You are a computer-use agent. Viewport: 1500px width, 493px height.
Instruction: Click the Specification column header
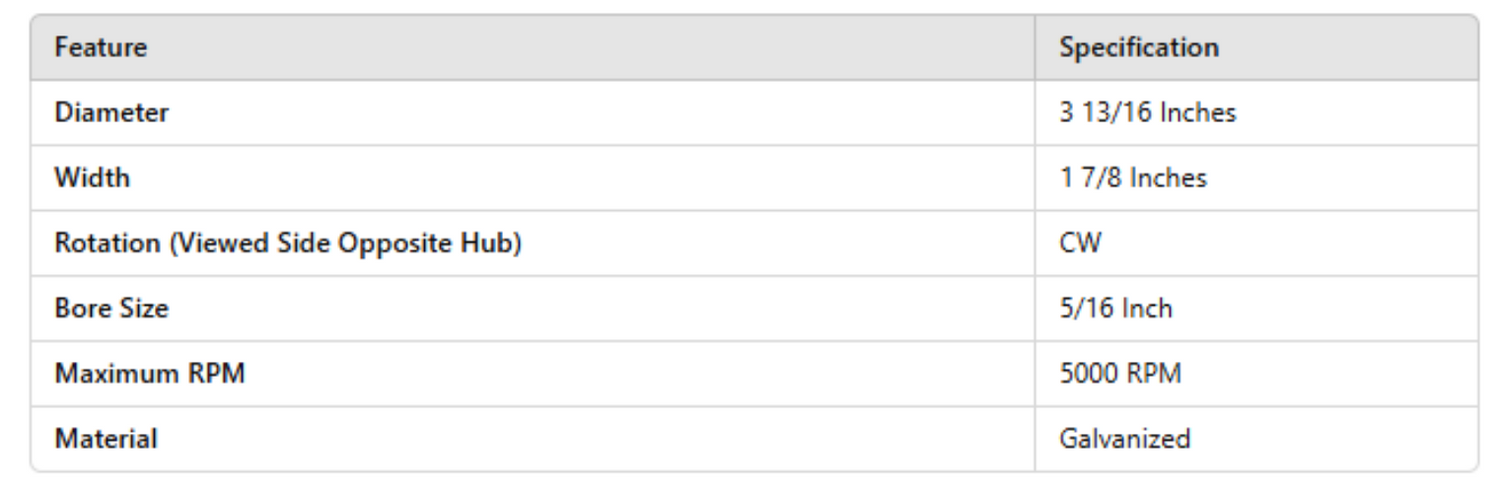1139,47
